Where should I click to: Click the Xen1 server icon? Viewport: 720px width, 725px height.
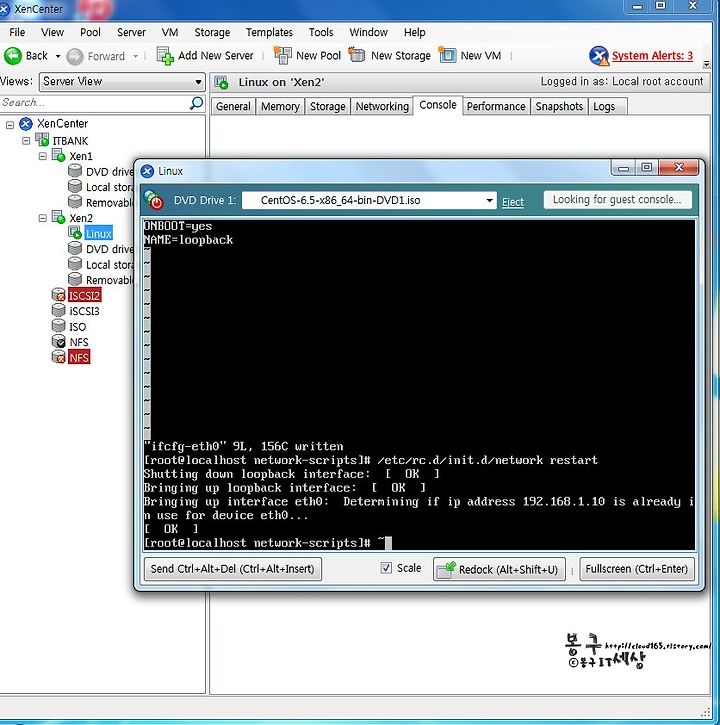pos(58,155)
